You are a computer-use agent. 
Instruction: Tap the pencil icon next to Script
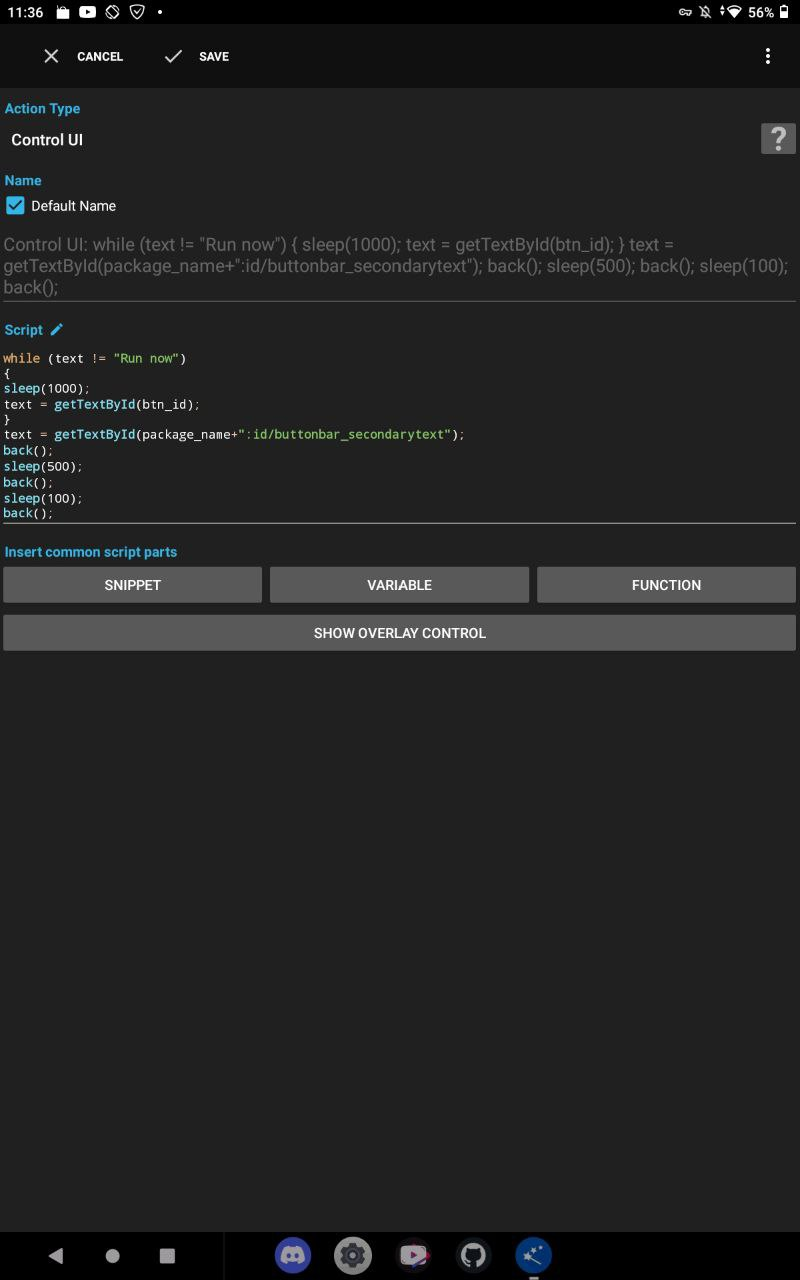click(x=57, y=329)
